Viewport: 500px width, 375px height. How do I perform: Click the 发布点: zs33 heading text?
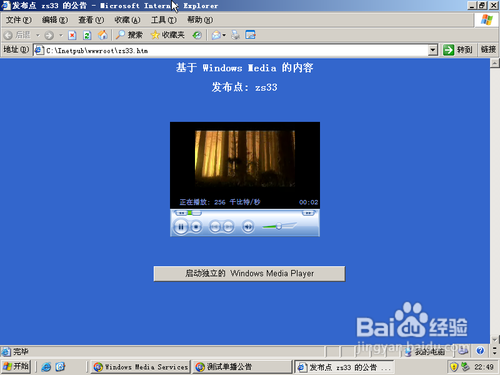coord(244,87)
